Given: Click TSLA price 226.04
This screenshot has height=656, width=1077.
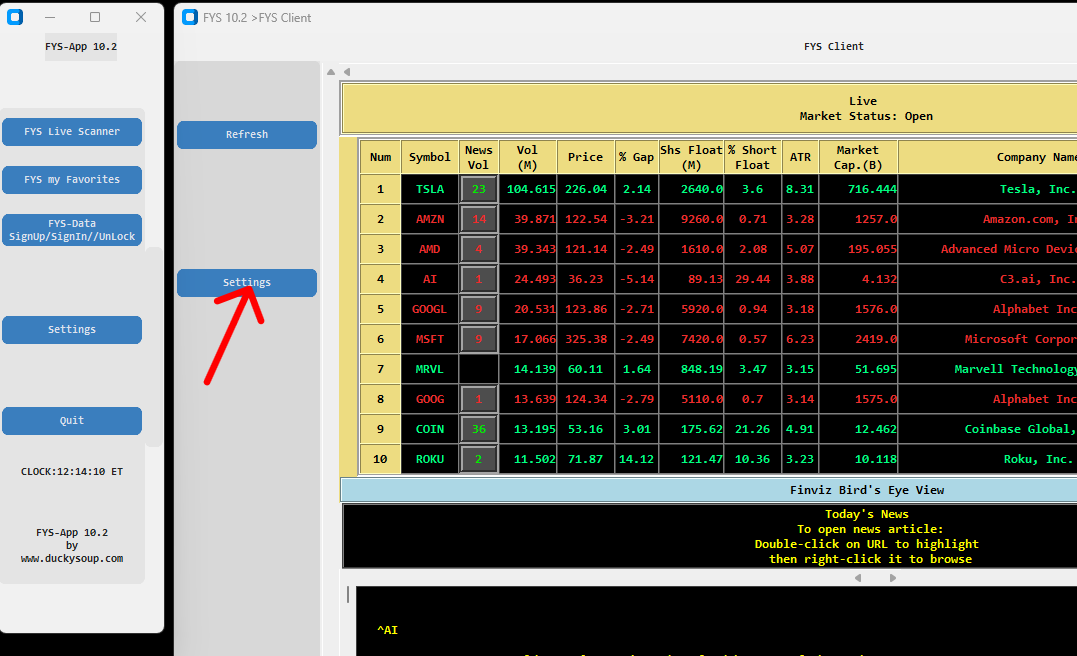Looking at the screenshot, I should click(586, 190).
